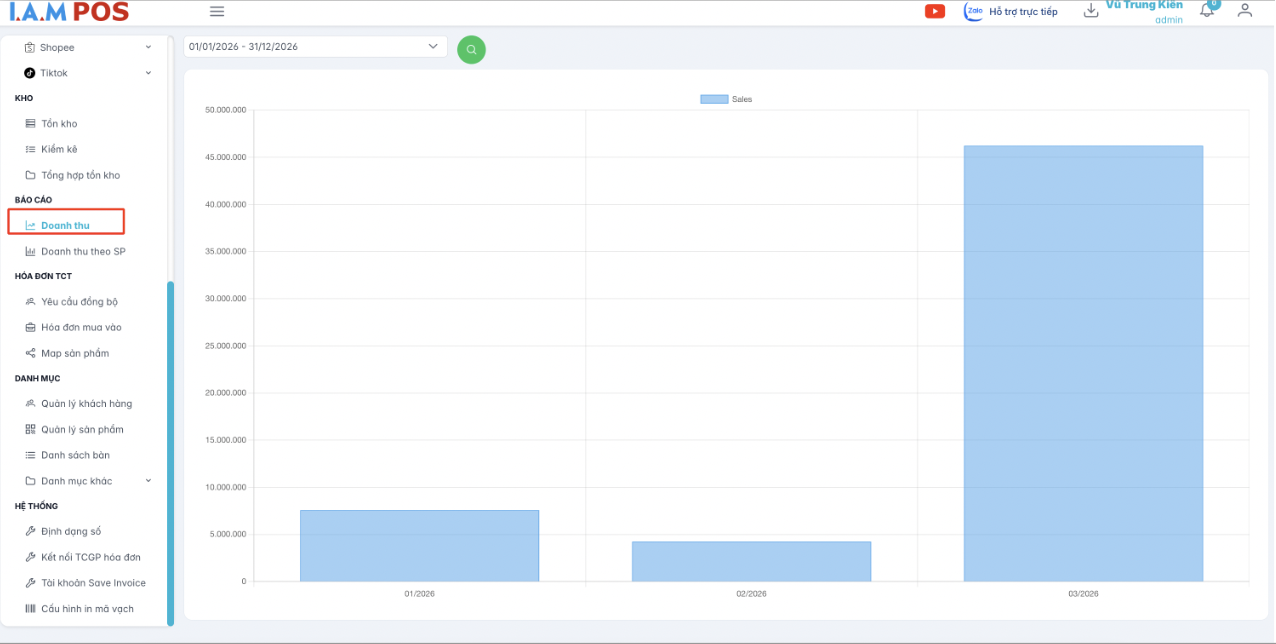Click the download icon in header
Screen dimensions: 1276x644
(x=1091, y=11)
